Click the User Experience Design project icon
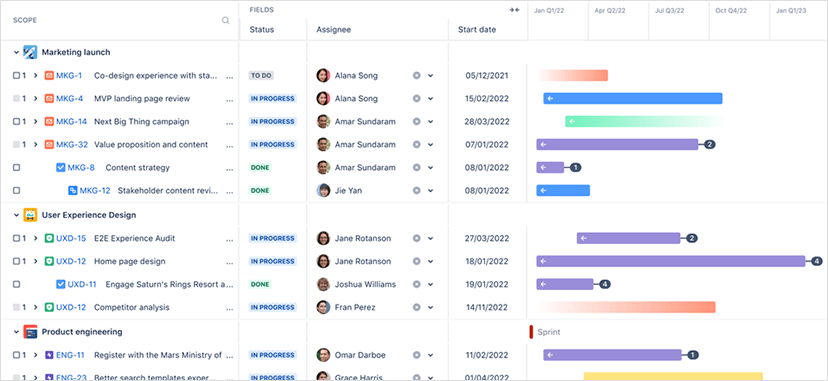 click(30, 215)
